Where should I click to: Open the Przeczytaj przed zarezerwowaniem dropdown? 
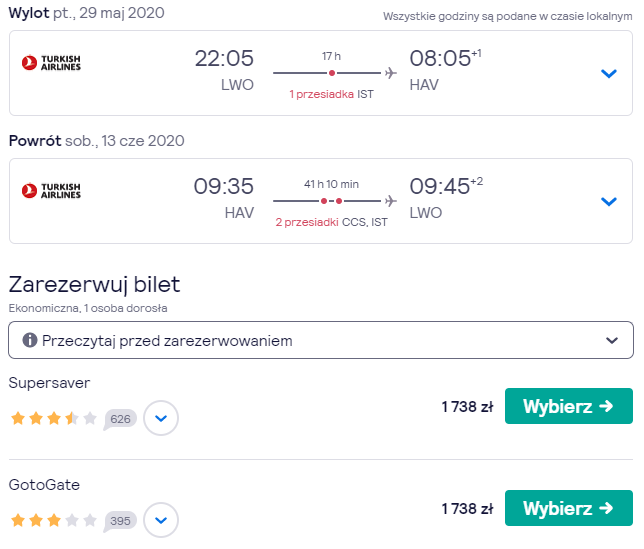(321, 340)
